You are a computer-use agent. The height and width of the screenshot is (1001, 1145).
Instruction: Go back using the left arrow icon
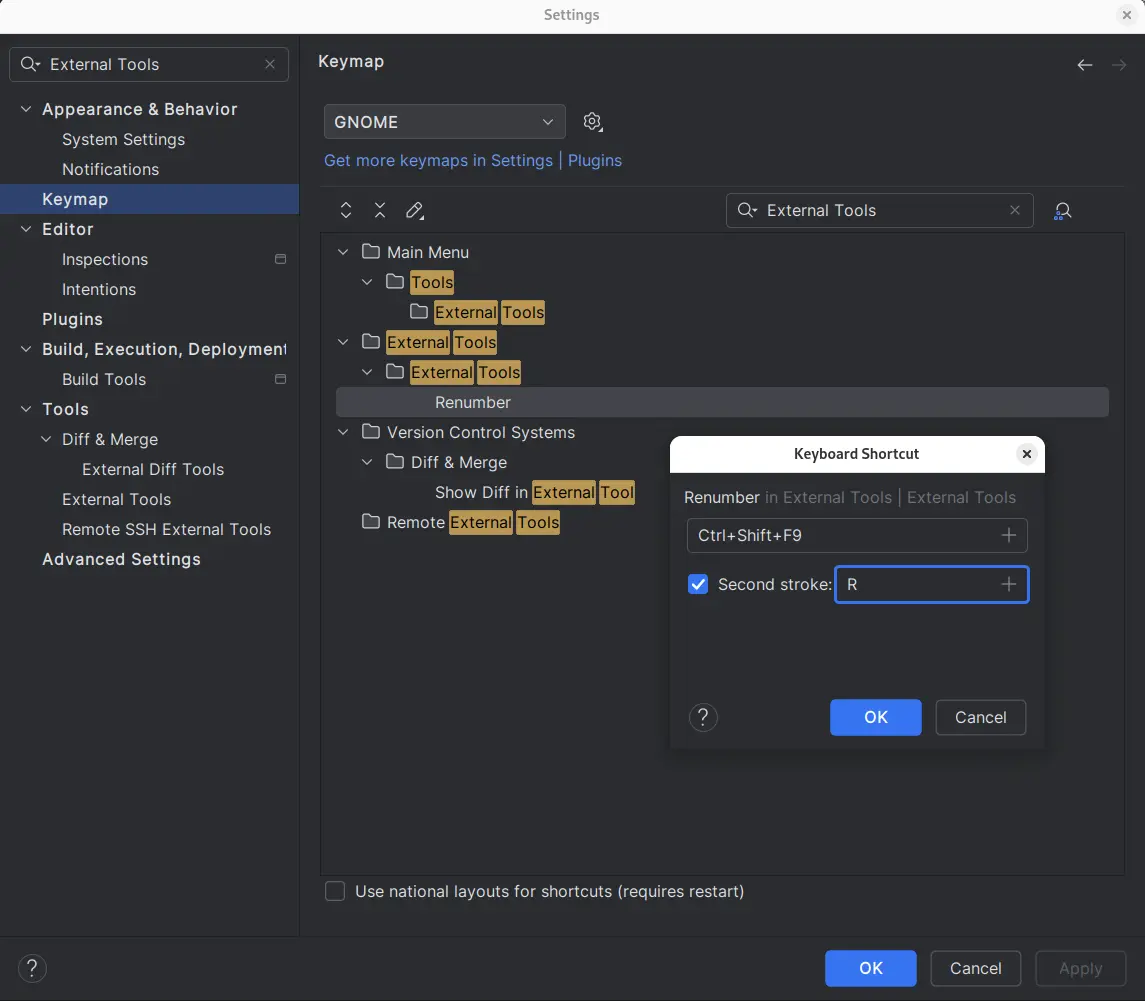(1085, 65)
